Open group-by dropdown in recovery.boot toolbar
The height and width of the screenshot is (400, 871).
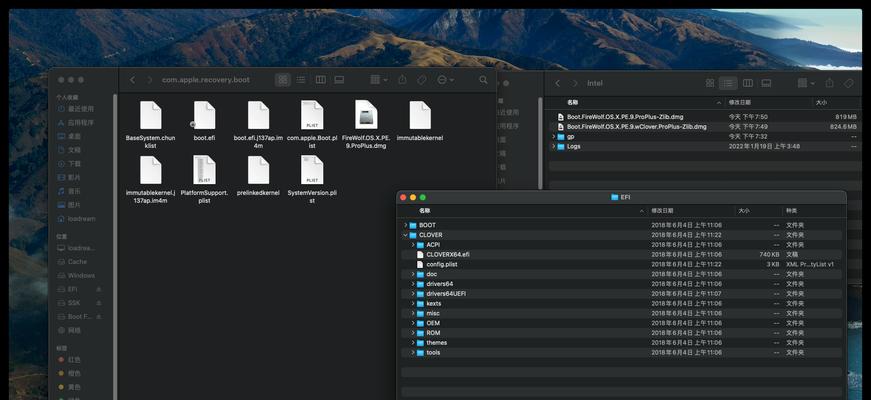pyautogui.click(x=379, y=80)
